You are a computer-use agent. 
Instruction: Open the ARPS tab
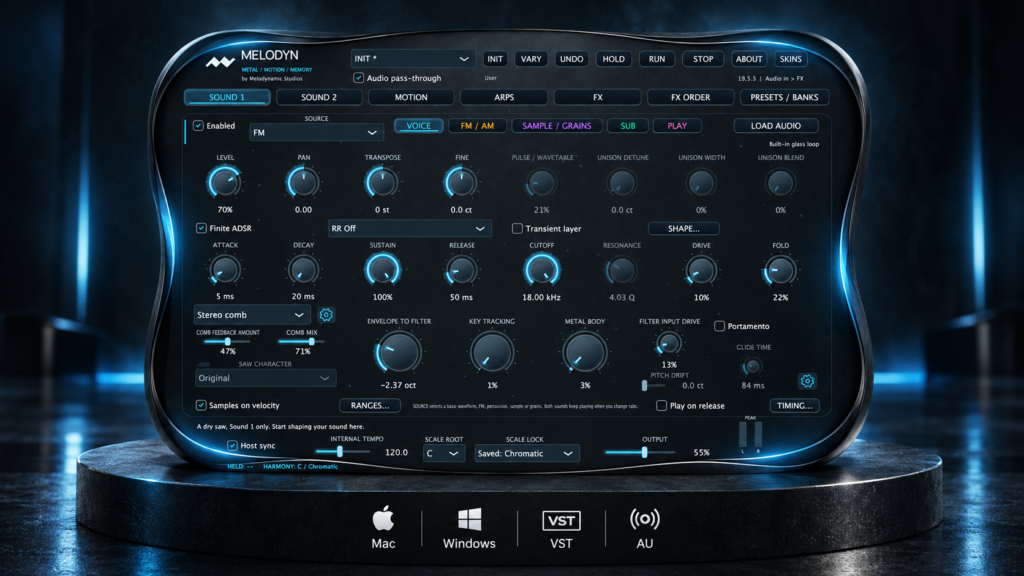(x=504, y=97)
